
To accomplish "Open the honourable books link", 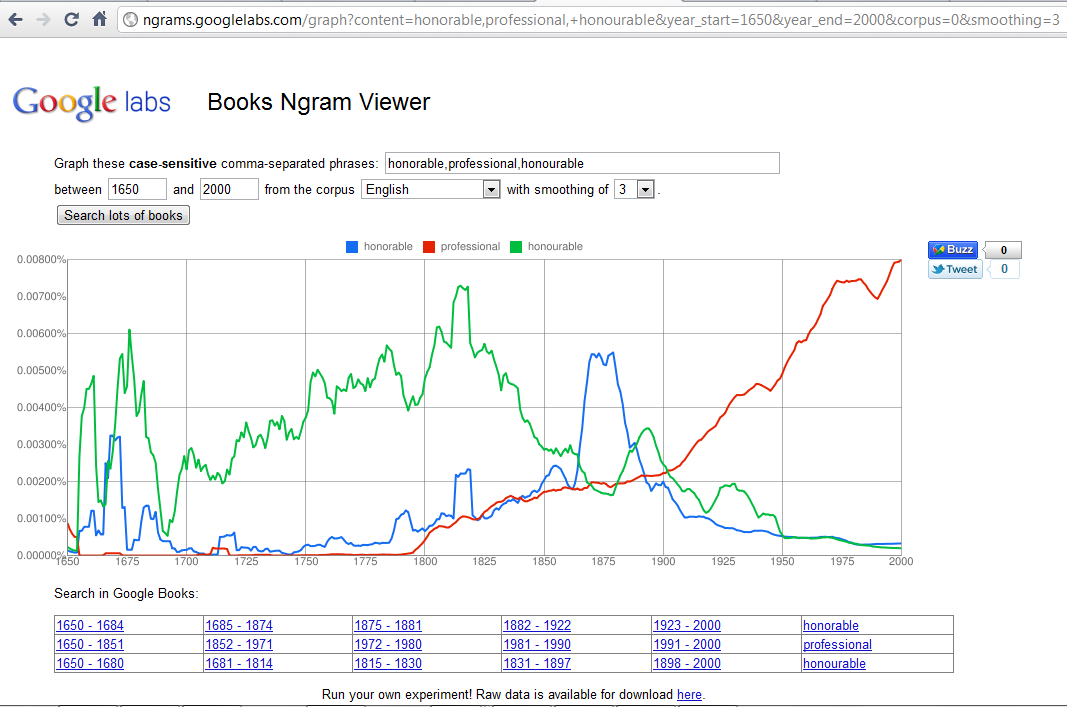I will 834,663.
